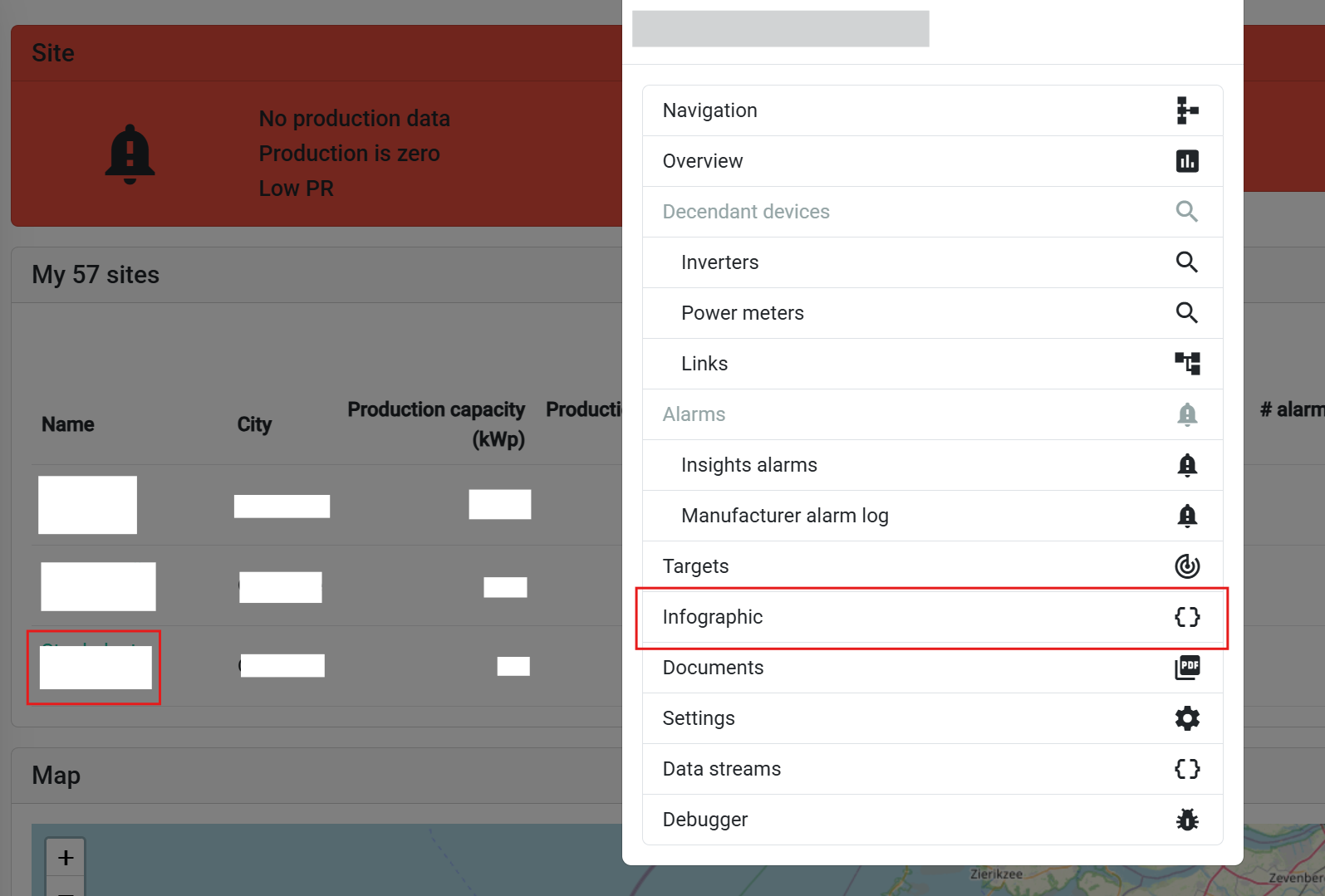
Task: Click the Insights alarms bell icon
Action: pos(1187,465)
